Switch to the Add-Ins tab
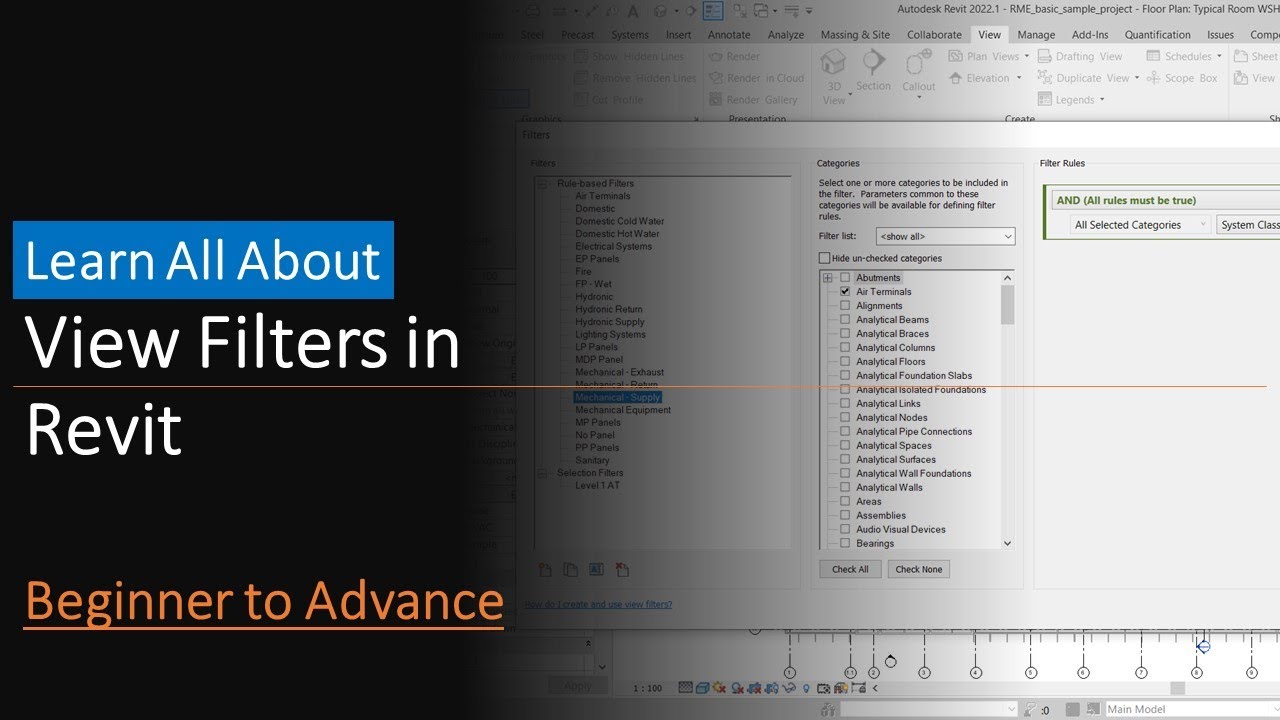The width and height of the screenshot is (1280, 720). pyautogui.click(x=1089, y=35)
